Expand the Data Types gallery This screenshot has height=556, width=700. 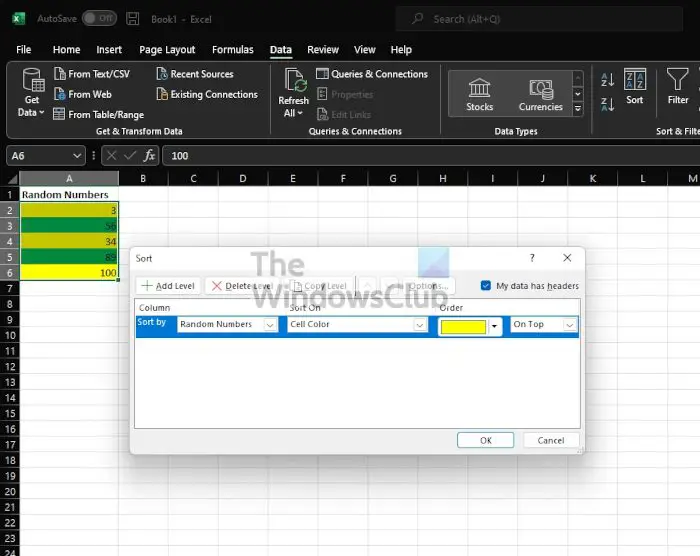tap(578, 109)
